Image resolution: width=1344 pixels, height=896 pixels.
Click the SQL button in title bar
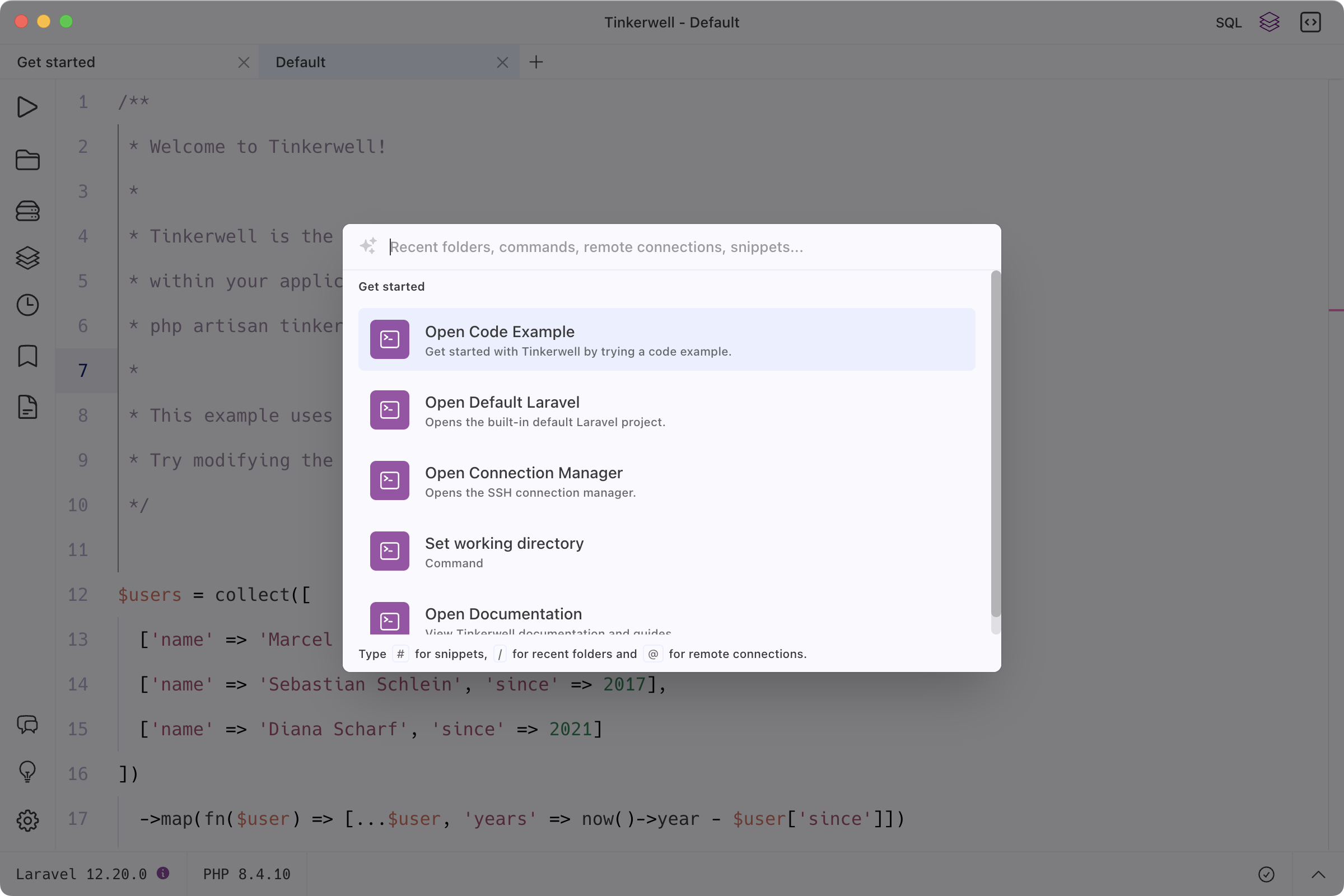1229,22
